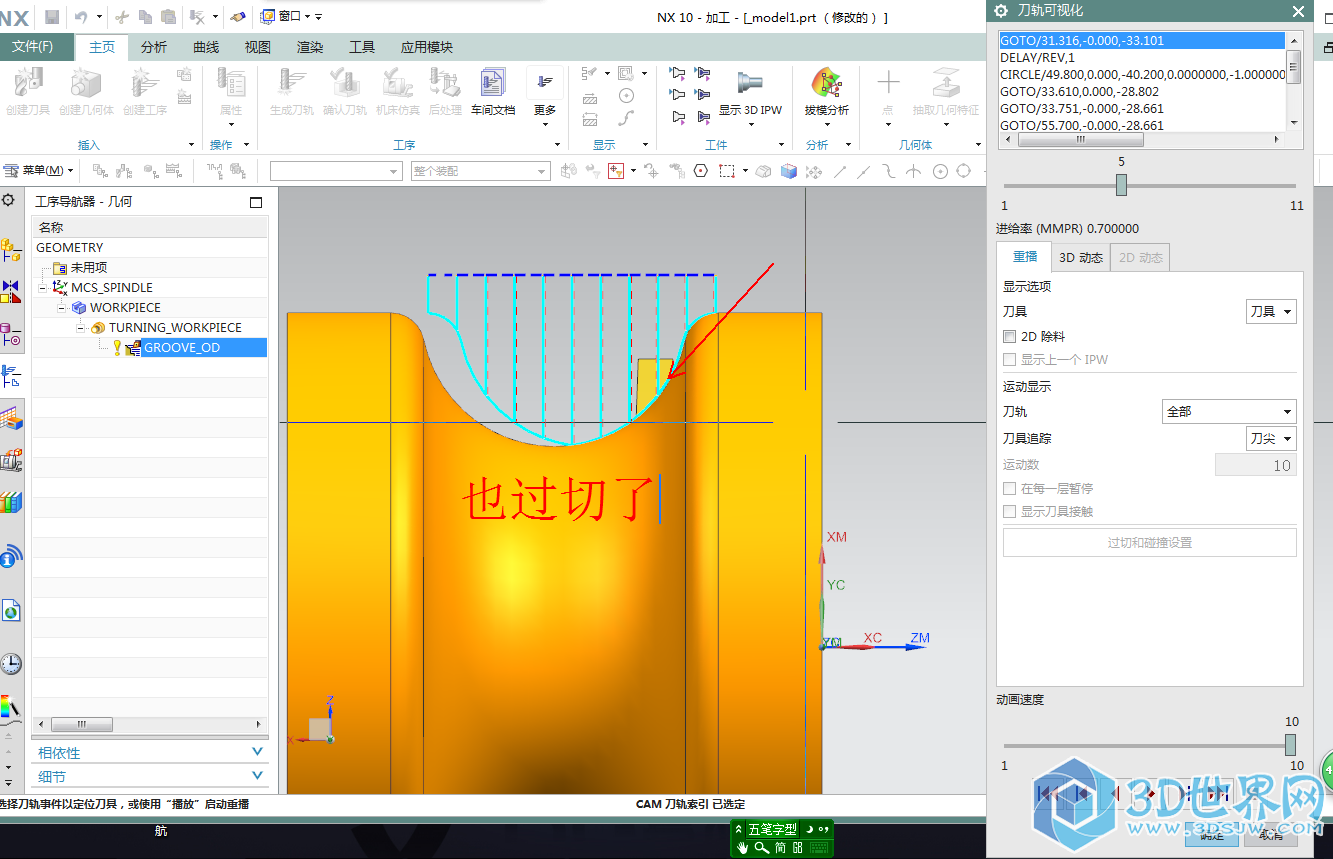Screen dimensions: 1333x859
Task: Collapse the TURNING_WORKPIECE tree node
Action: [x=82, y=328]
